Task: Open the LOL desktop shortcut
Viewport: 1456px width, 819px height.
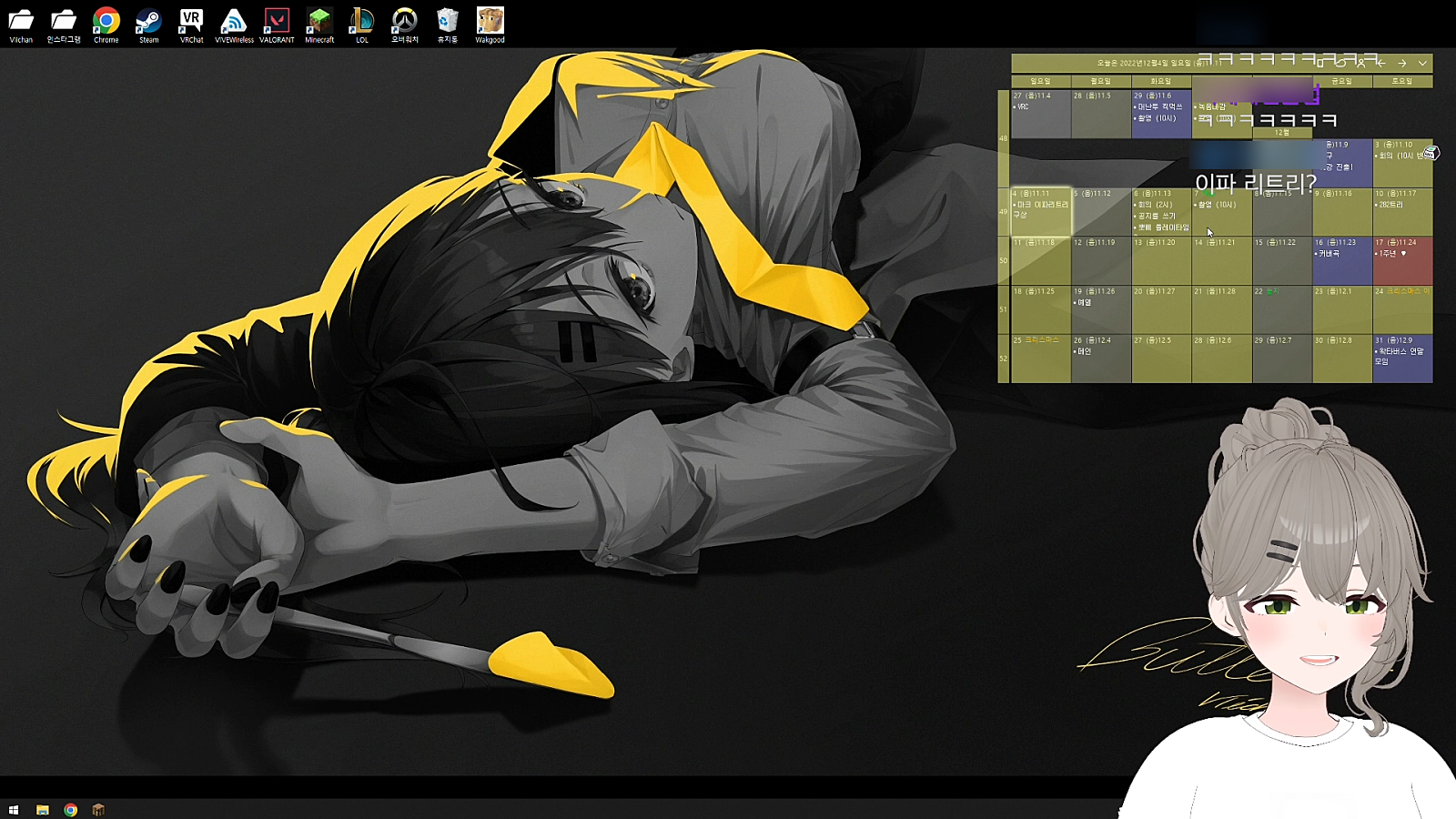Action: [362, 25]
